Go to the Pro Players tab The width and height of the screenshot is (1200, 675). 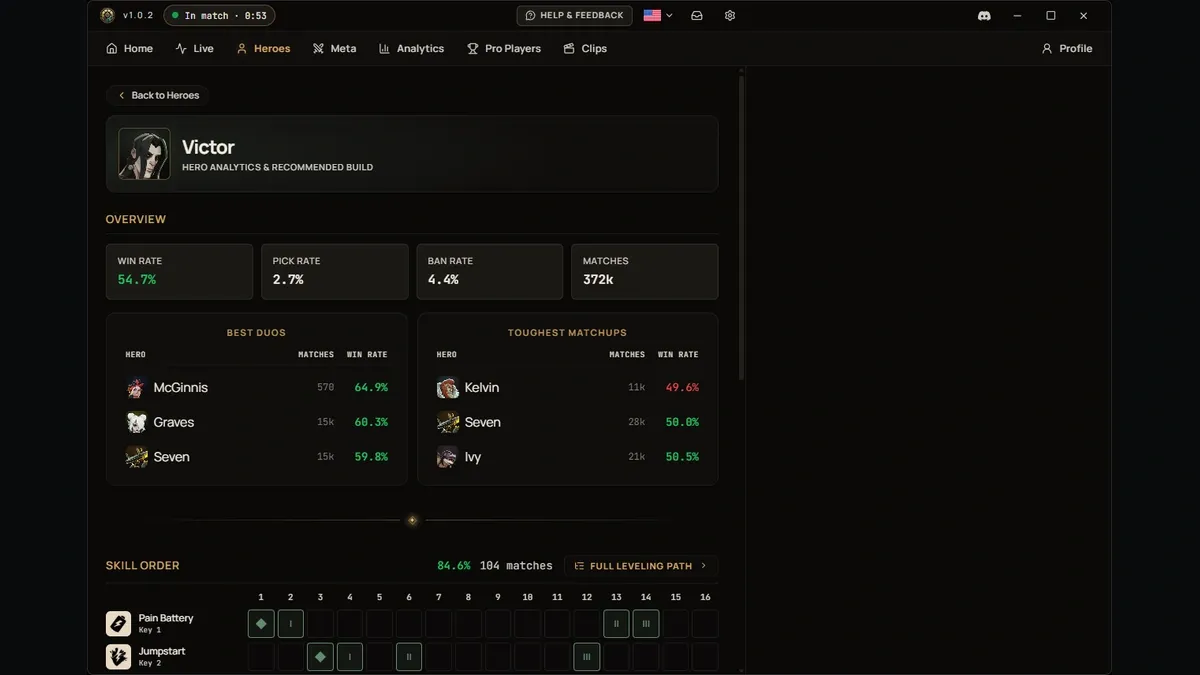pos(504,48)
